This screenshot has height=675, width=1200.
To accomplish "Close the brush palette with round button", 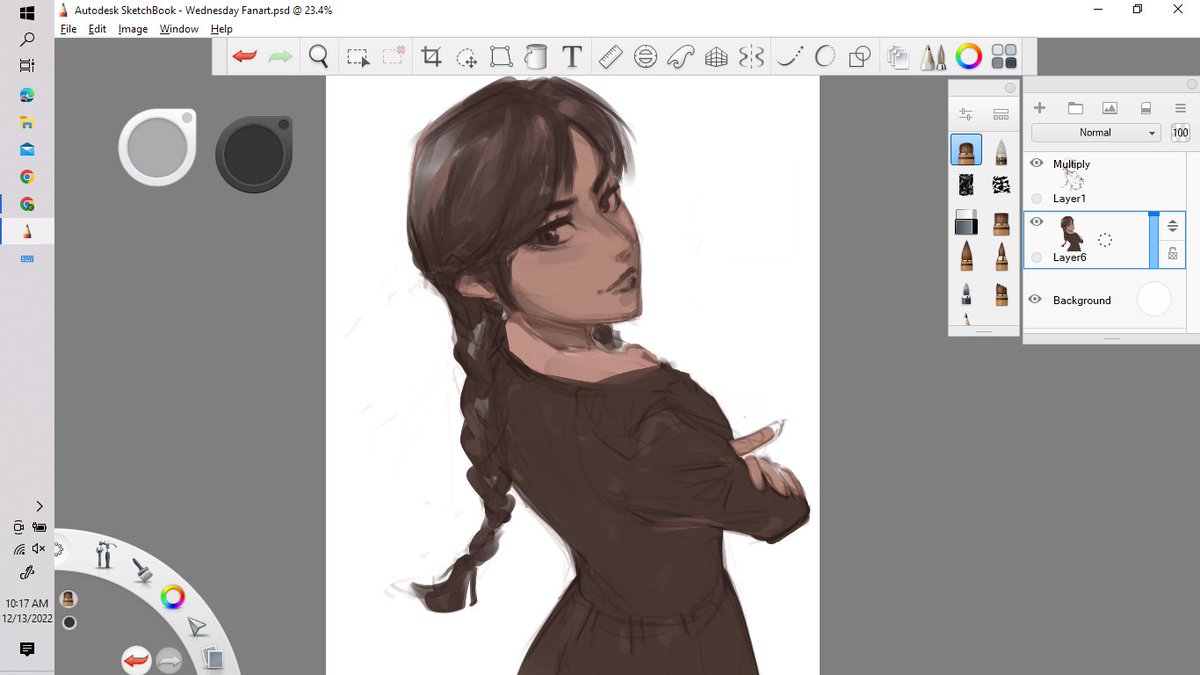I will pyautogui.click(x=1010, y=87).
